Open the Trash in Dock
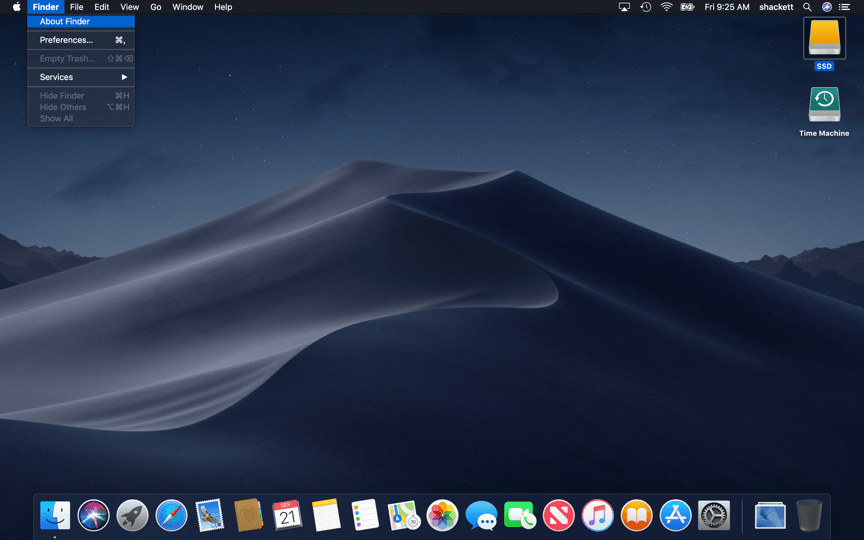 (x=809, y=515)
